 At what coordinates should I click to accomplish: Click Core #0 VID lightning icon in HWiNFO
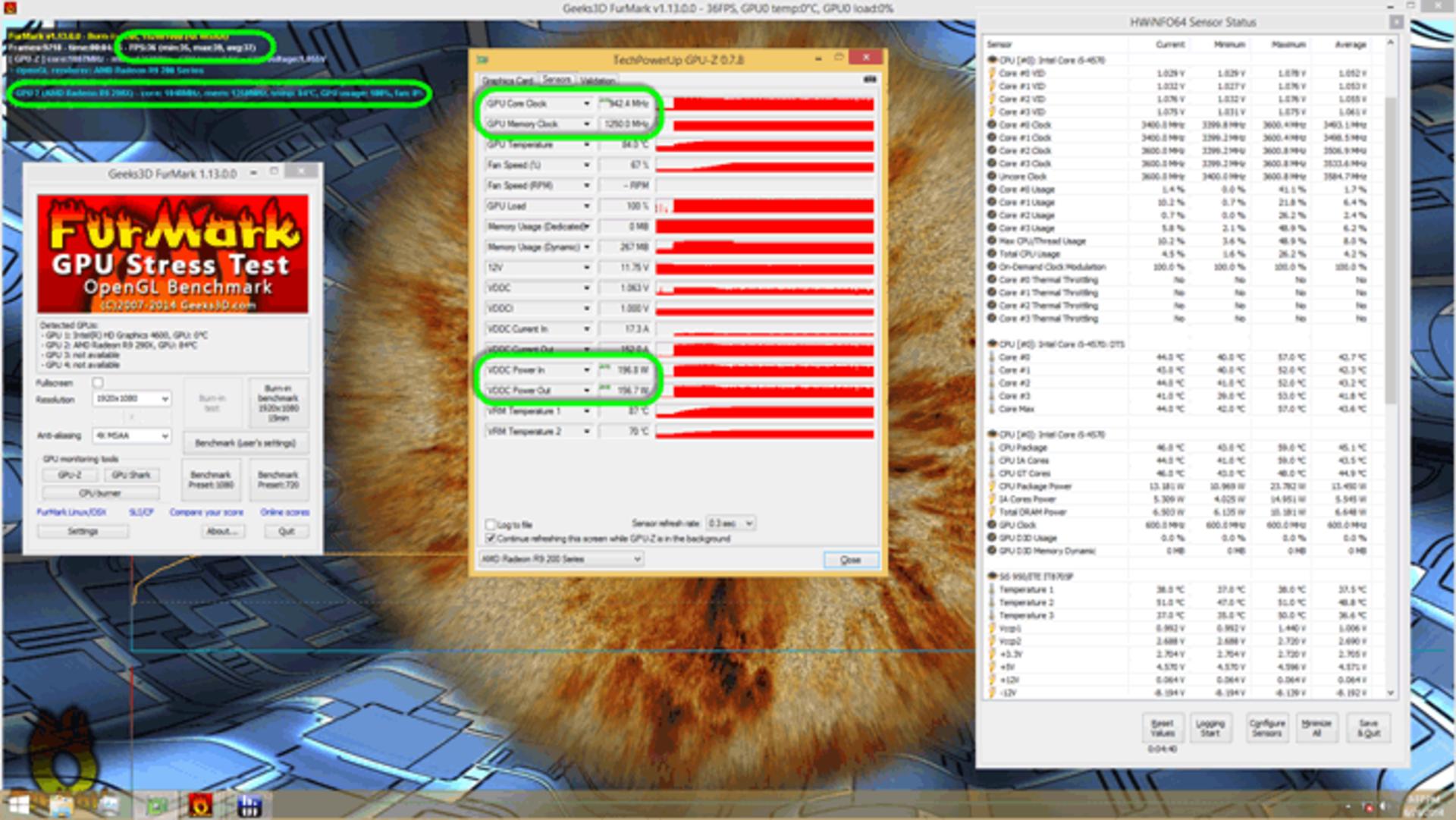(x=992, y=73)
